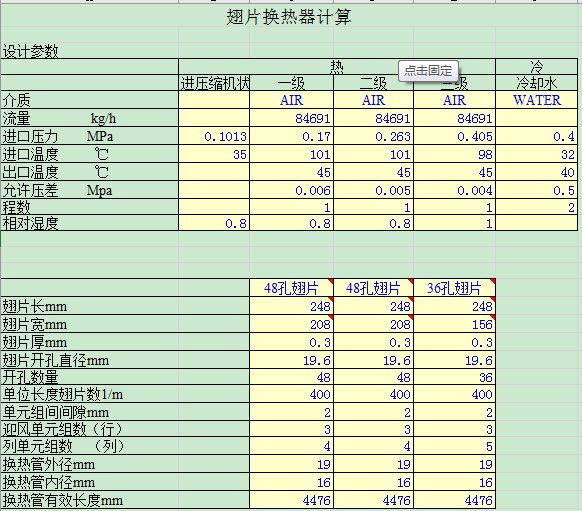Select the 开孔数量 row label
Viewport: 582px width, 511px height.
click(125, 377)
